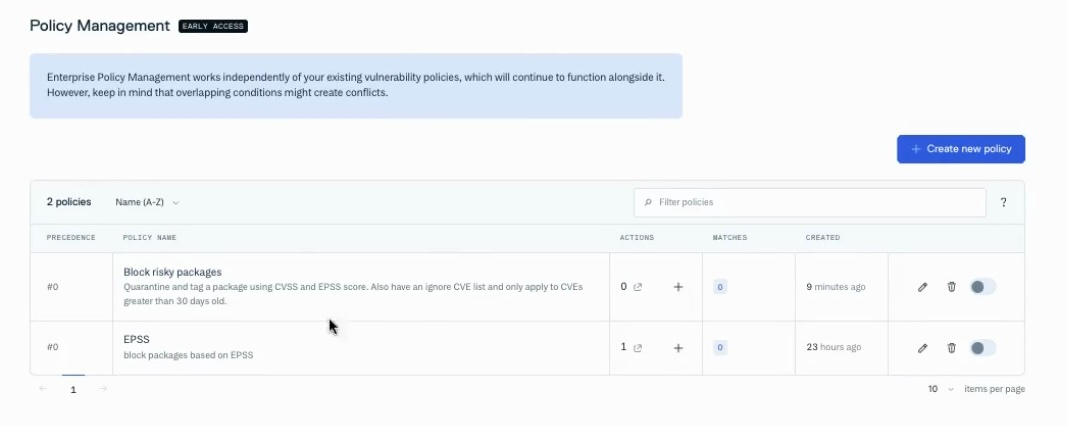This screenshot has height=426, width=1068.
Task: Delete the EPSS policy with trash icon
Action: [x=952, y=348]
